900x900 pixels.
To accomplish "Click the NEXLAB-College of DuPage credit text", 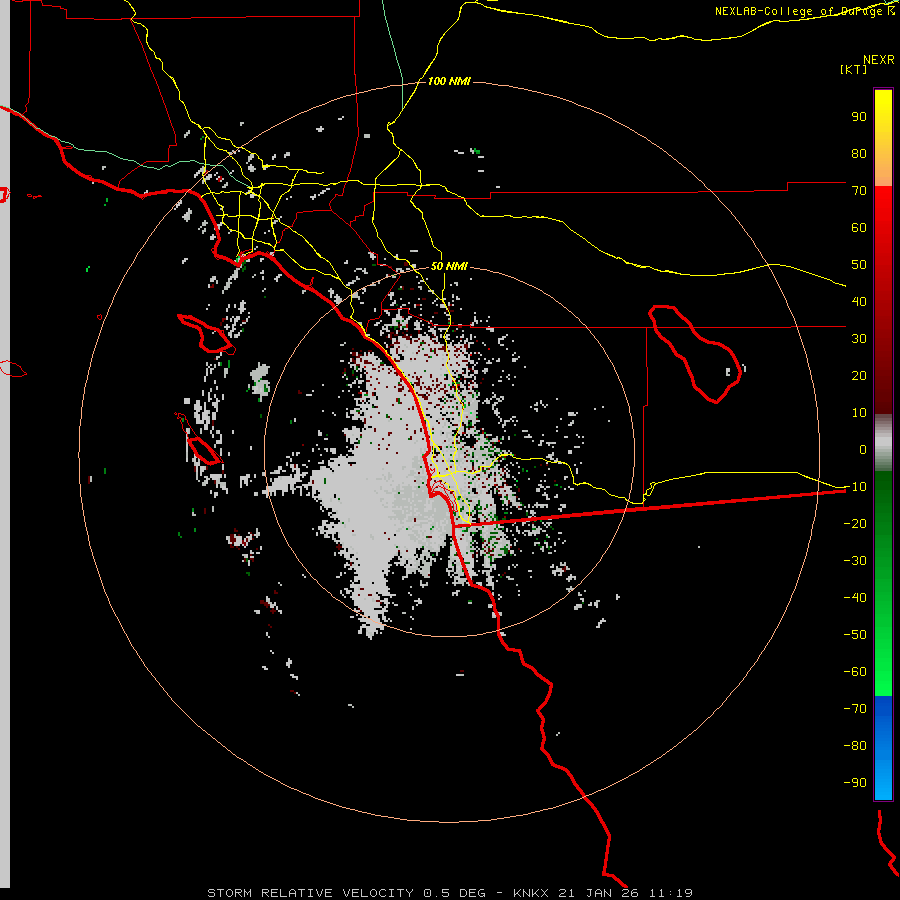I will [x=804, y=11].
